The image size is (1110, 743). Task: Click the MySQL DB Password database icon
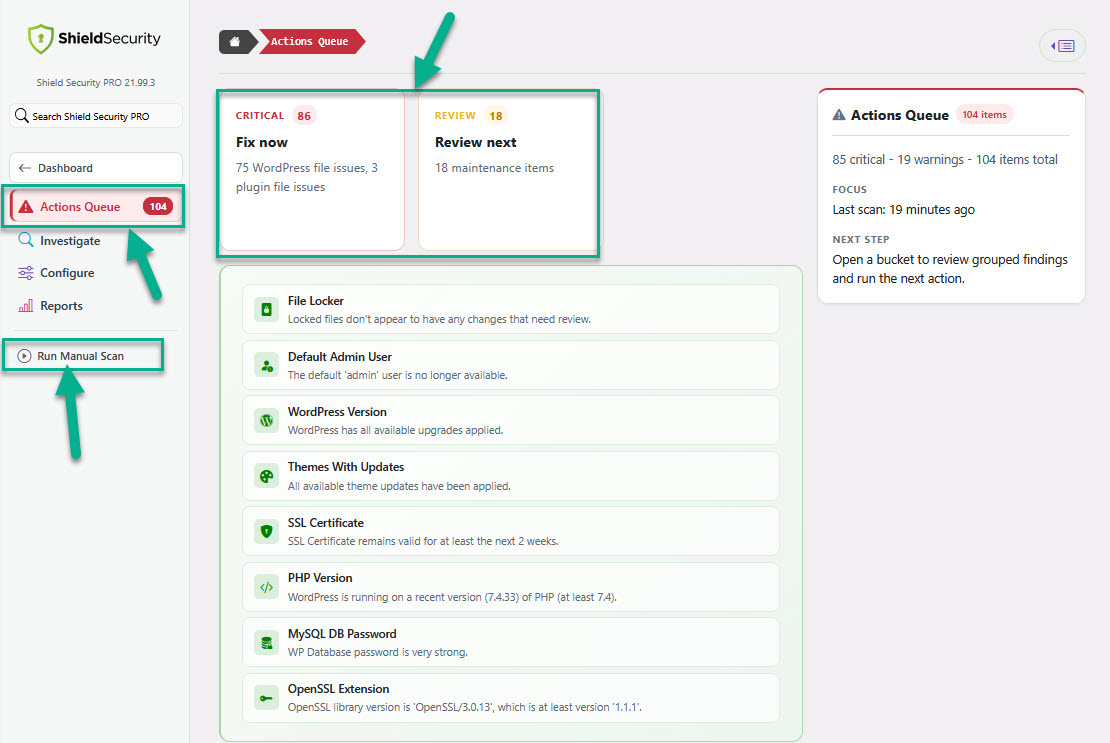coord(267,643)
